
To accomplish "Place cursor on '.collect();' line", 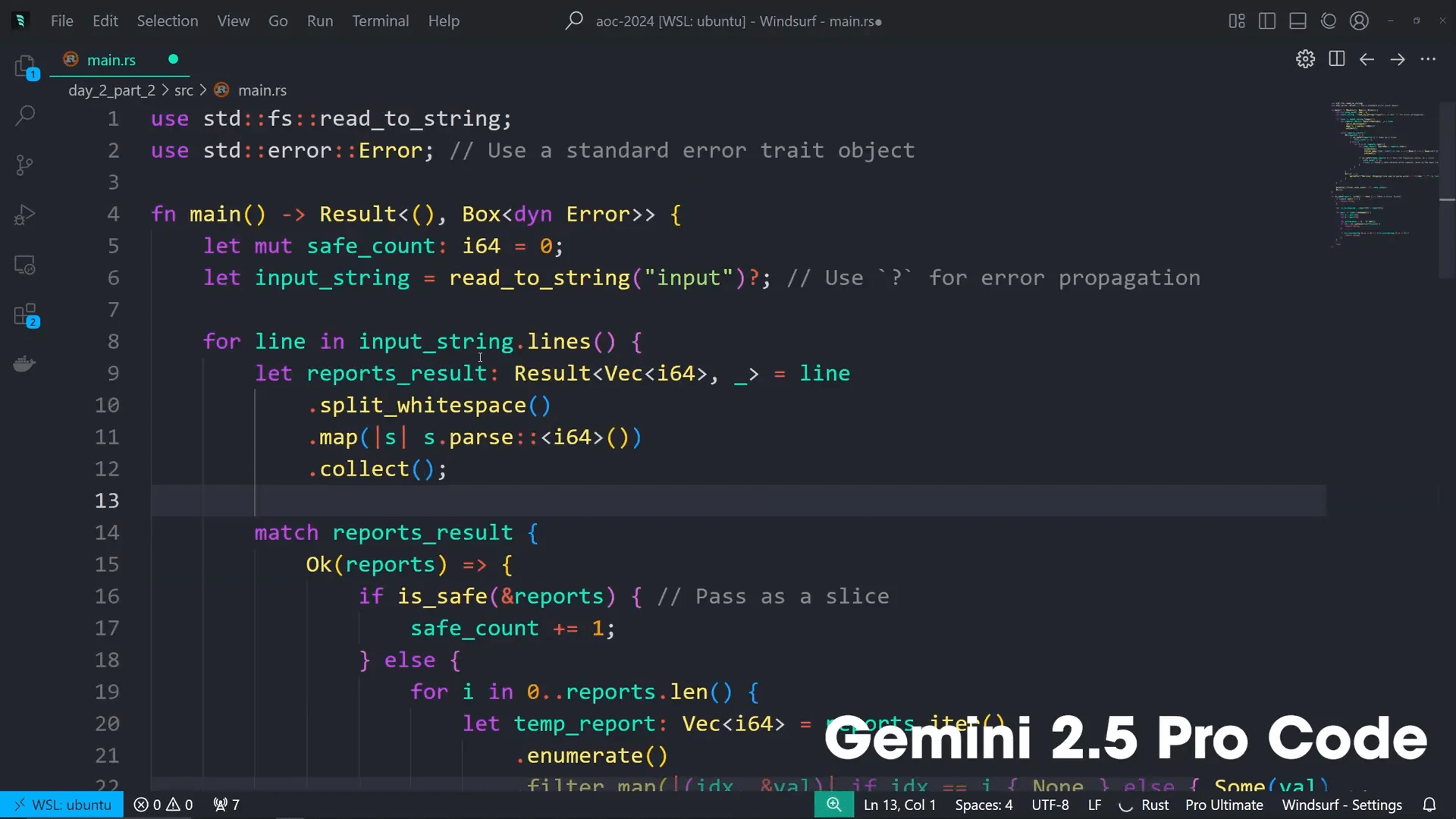I will [378, 469].
